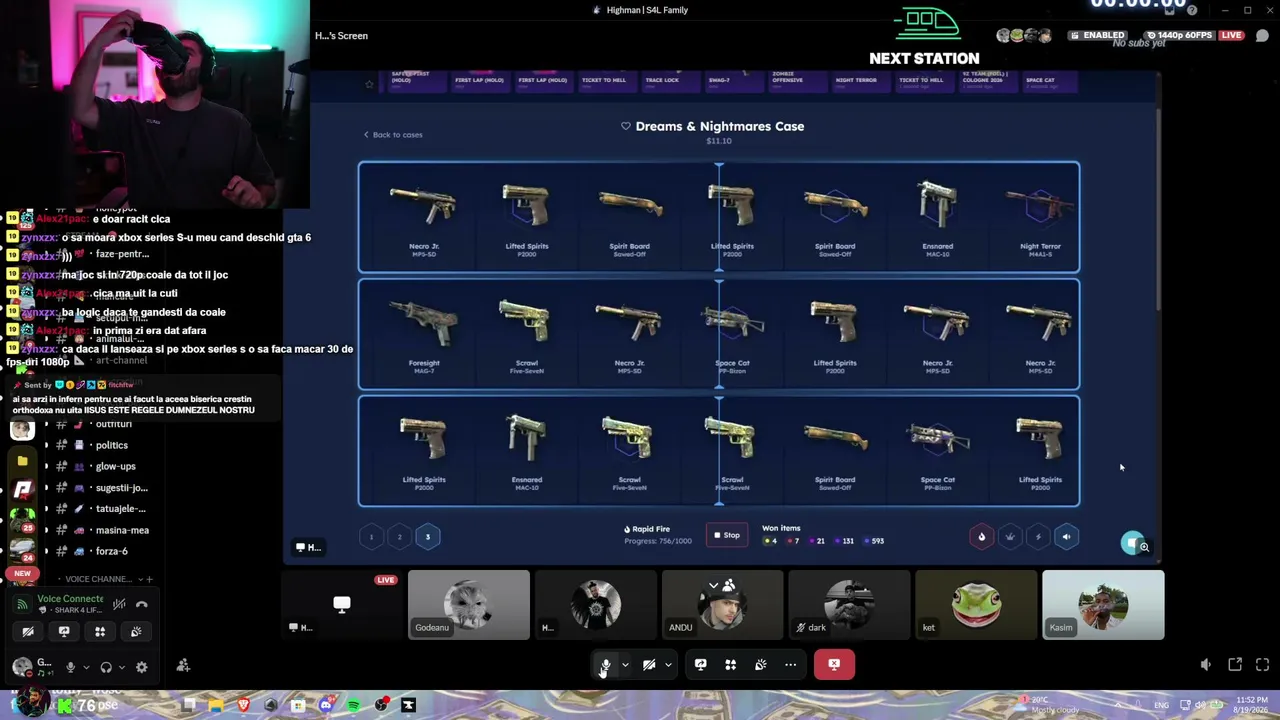Viewport: 1280px width, 720px height.
Task: Toggle camera in the bottom call controls
Action: pos(649,665)
